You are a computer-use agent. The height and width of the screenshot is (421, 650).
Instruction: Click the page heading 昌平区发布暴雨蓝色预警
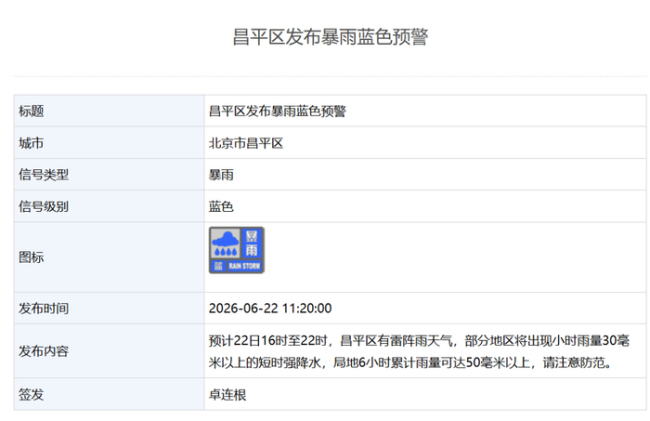[x=330, y=37]
